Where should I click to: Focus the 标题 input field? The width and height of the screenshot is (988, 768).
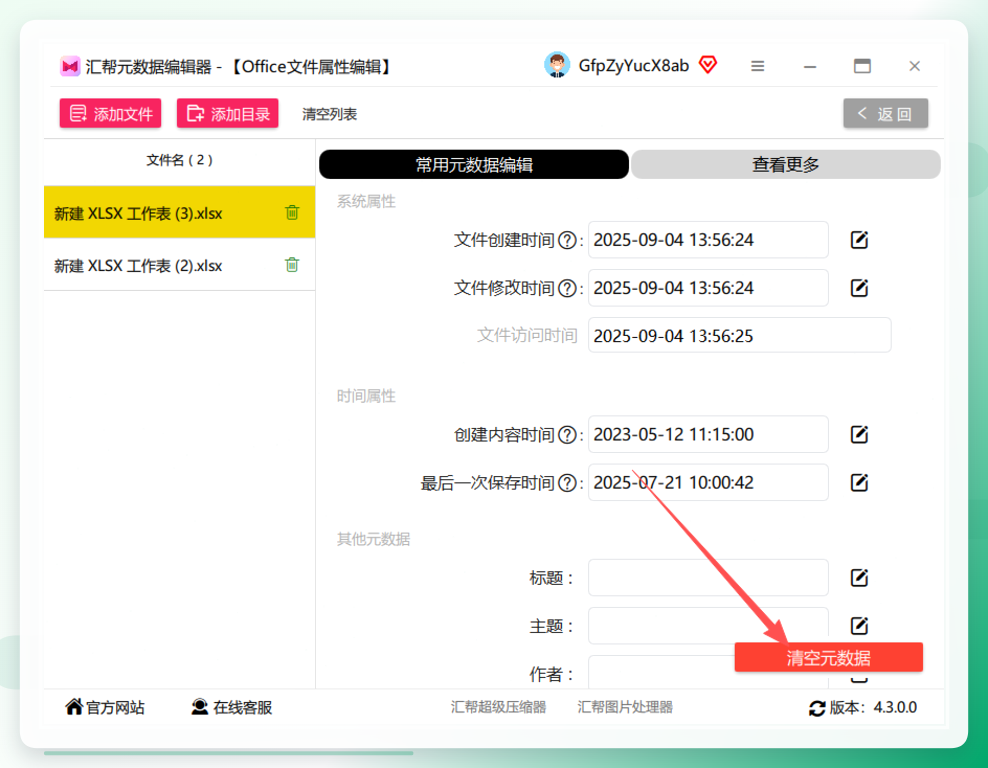pos(708,578)
